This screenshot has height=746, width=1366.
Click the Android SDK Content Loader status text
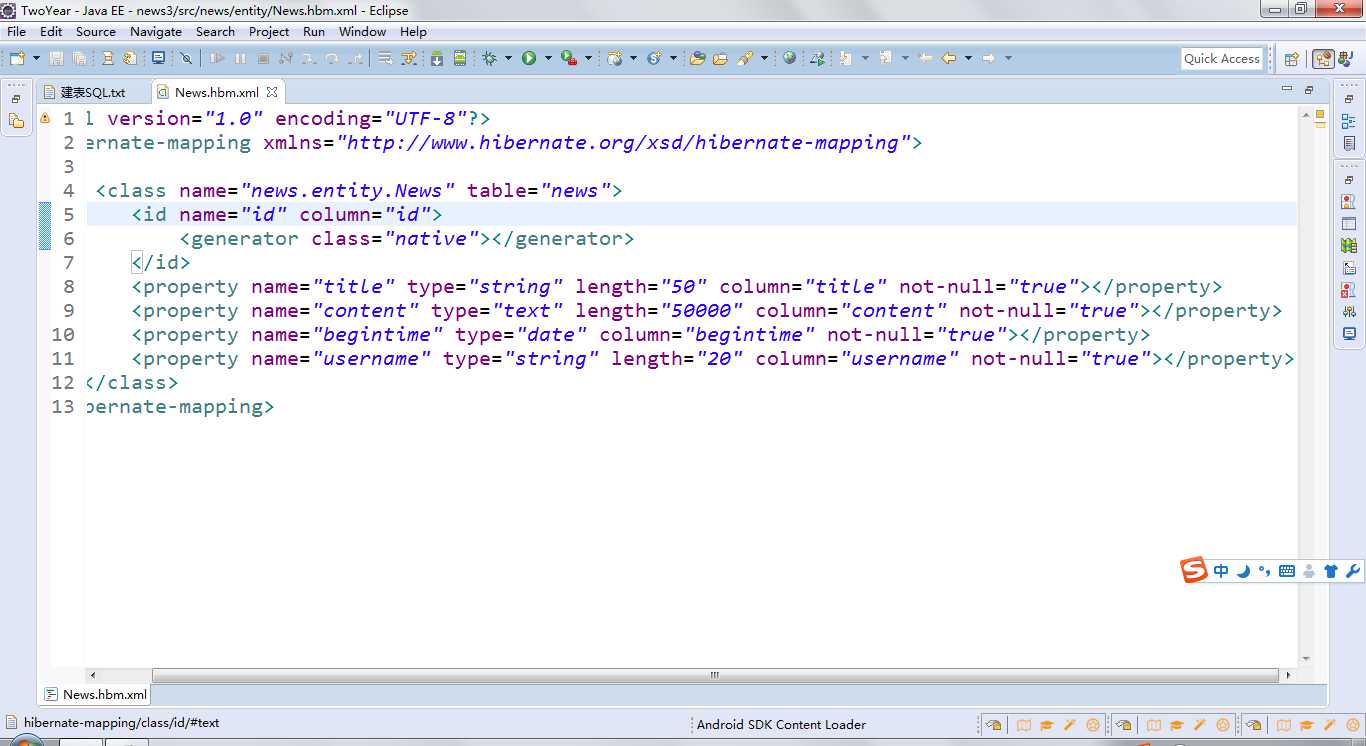tap(781, 724)
